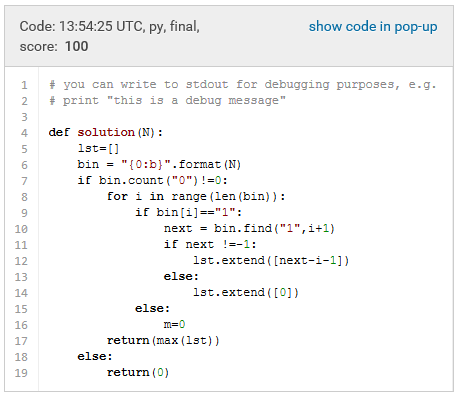This screenshot has height=396, width=460.
Task: Click the bin.find next assignment line
Action: 249,228
